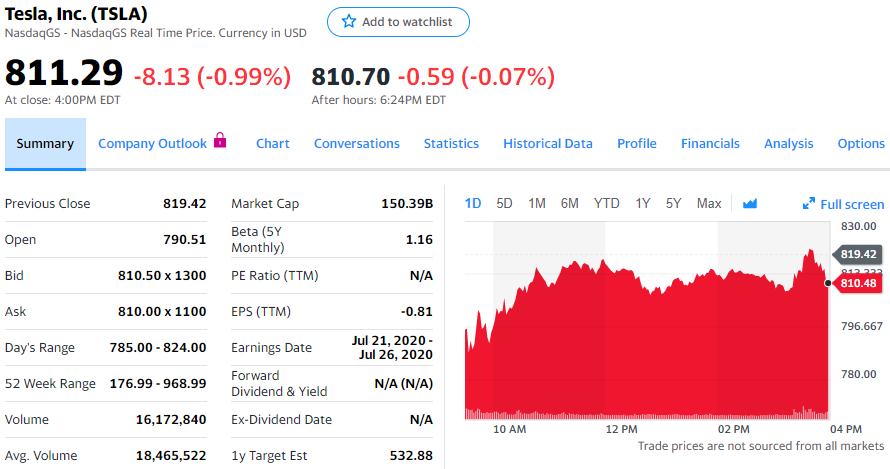Open the Options tab
Viewport: 890px width, 469px height.
tap(861, 143)
